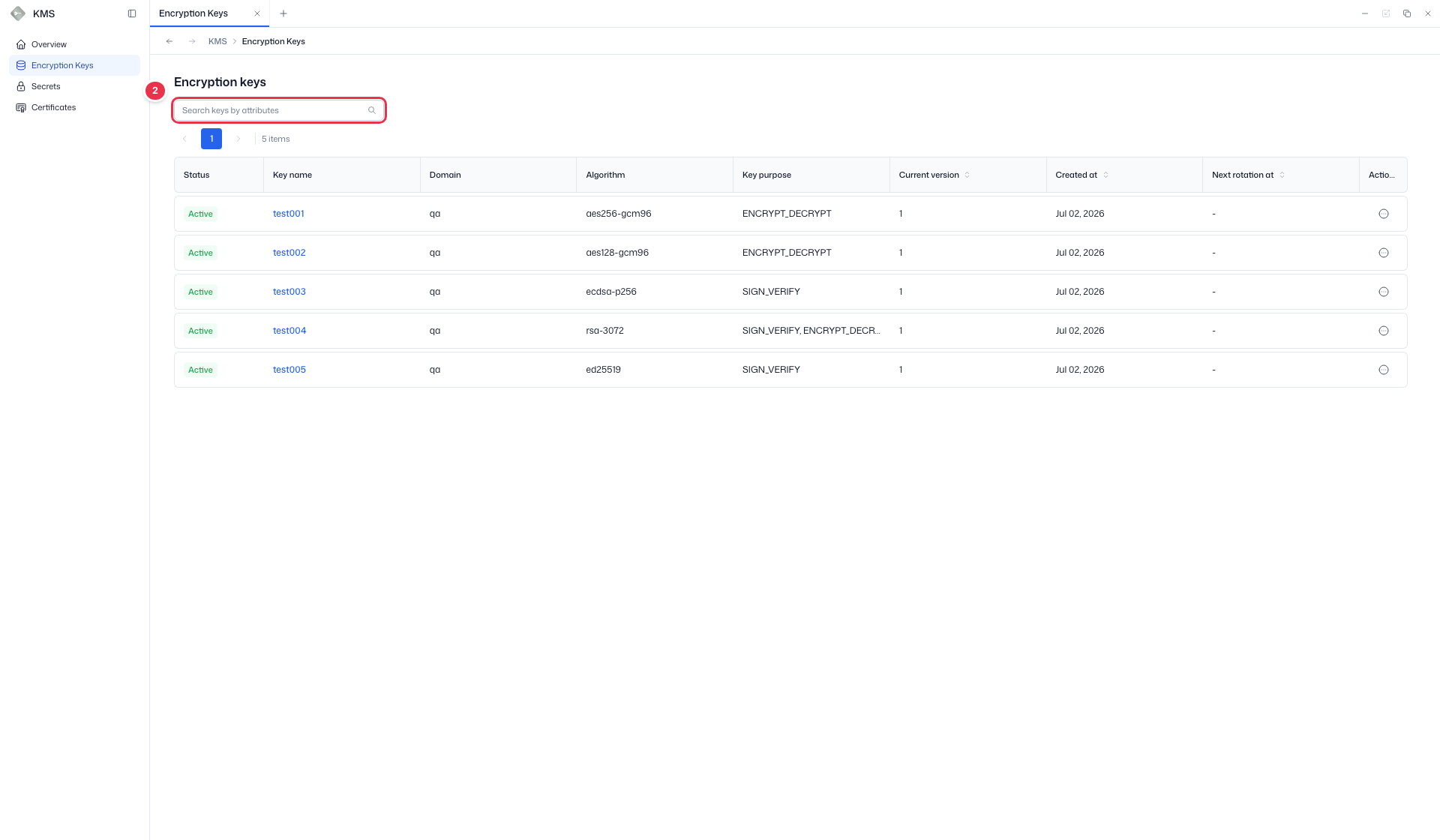Screen dimensions: 1440x840
Task: Click KMS breadcrumb link
Action: pos(217,41)
